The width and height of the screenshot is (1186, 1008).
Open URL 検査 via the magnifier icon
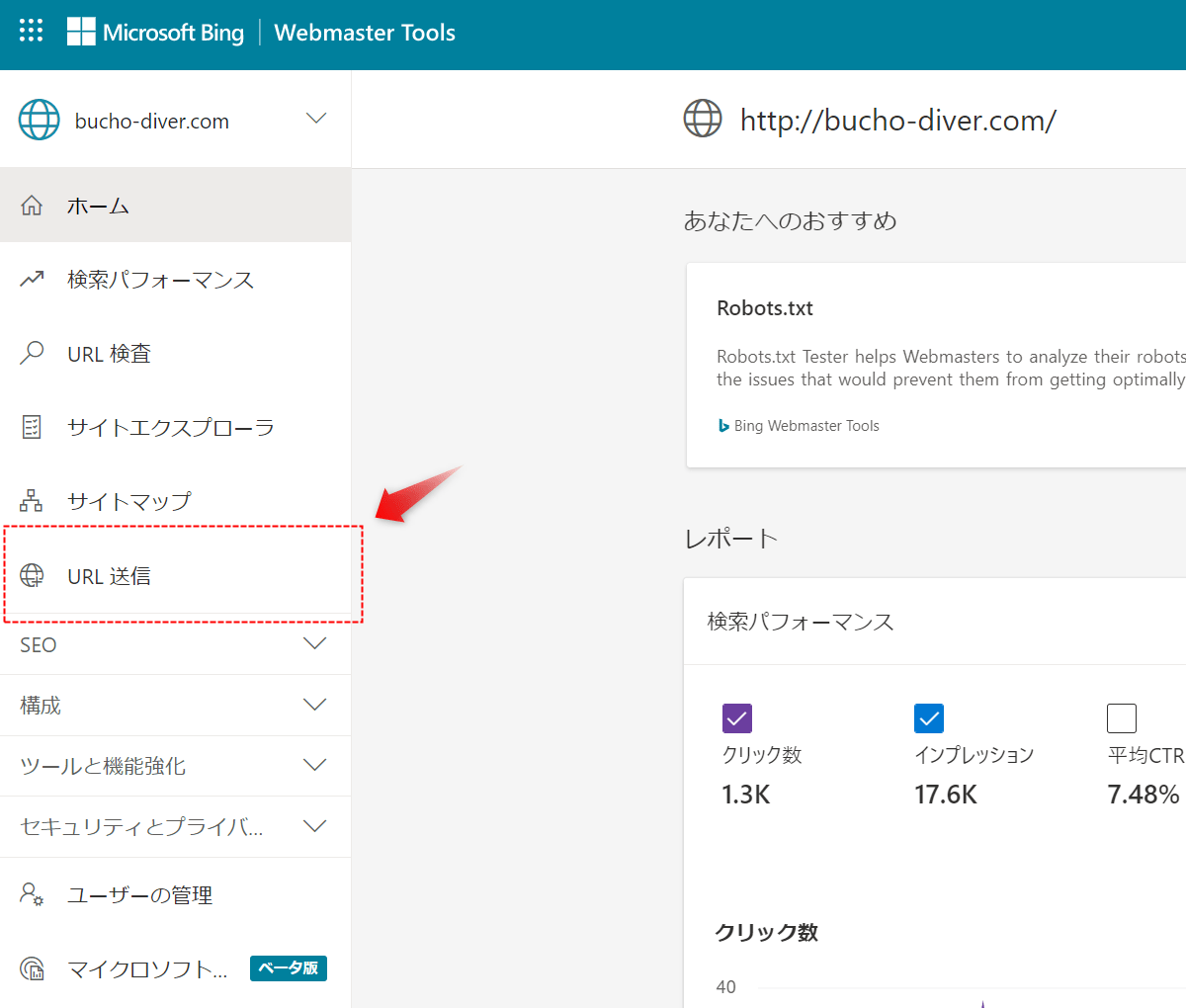coord(33,353)
